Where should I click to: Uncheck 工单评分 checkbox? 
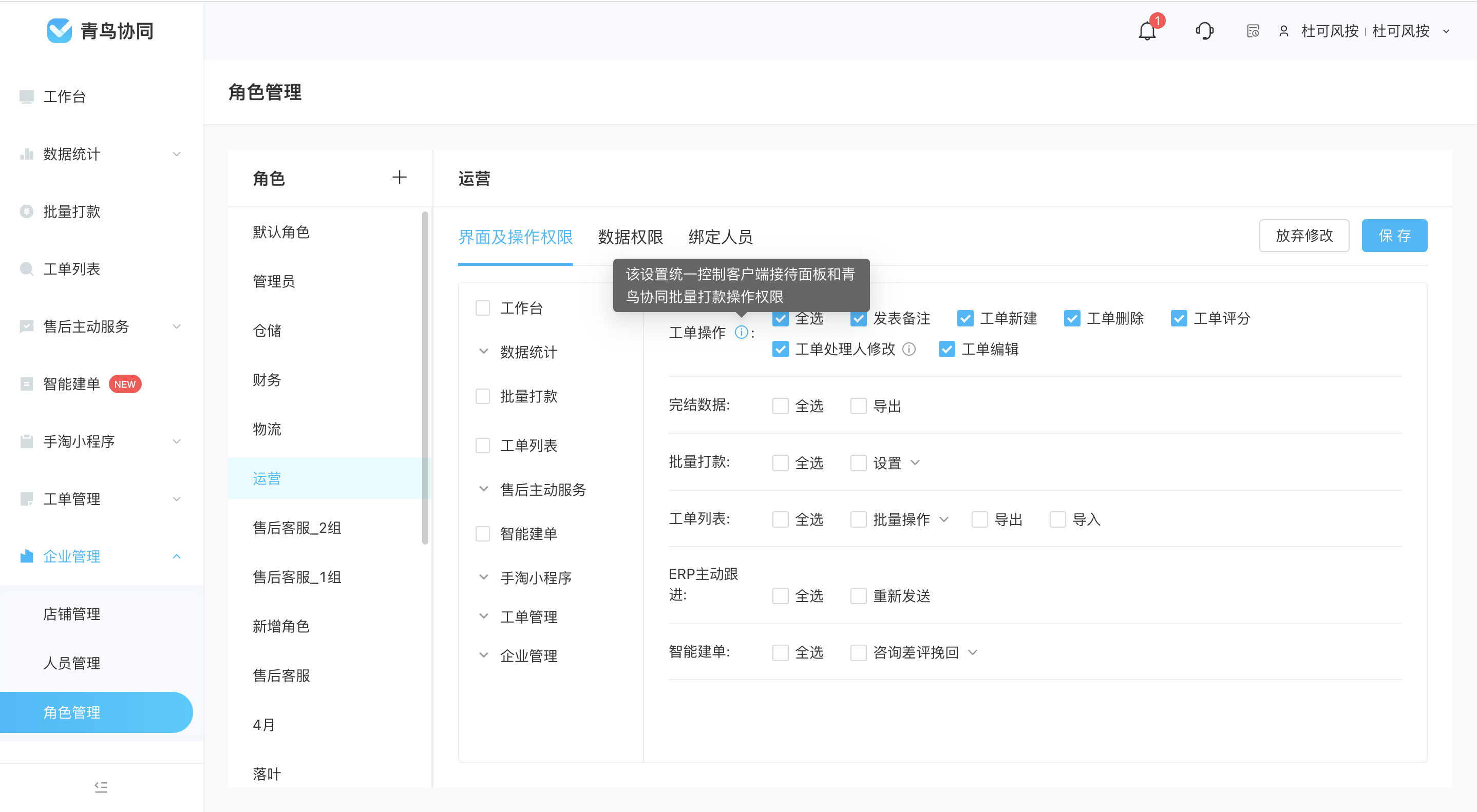tap(1178, 318)
